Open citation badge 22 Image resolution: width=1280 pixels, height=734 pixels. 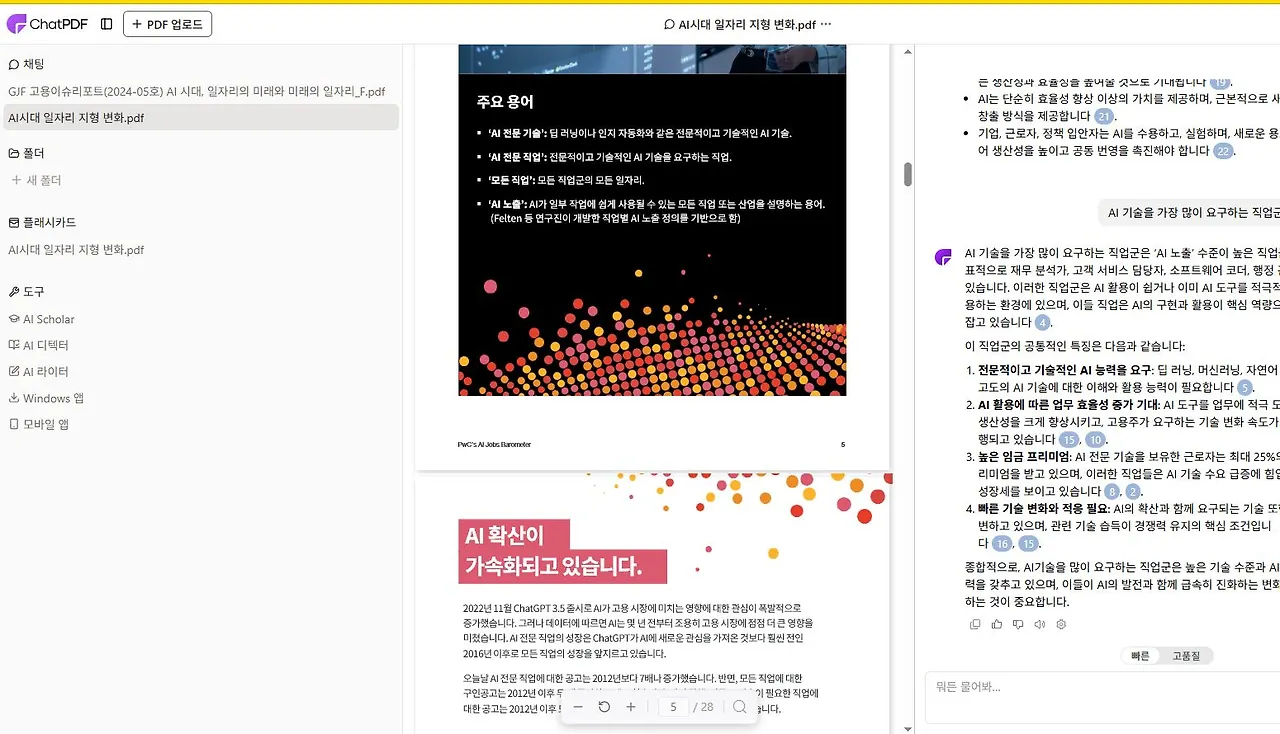click(1223, 152)
